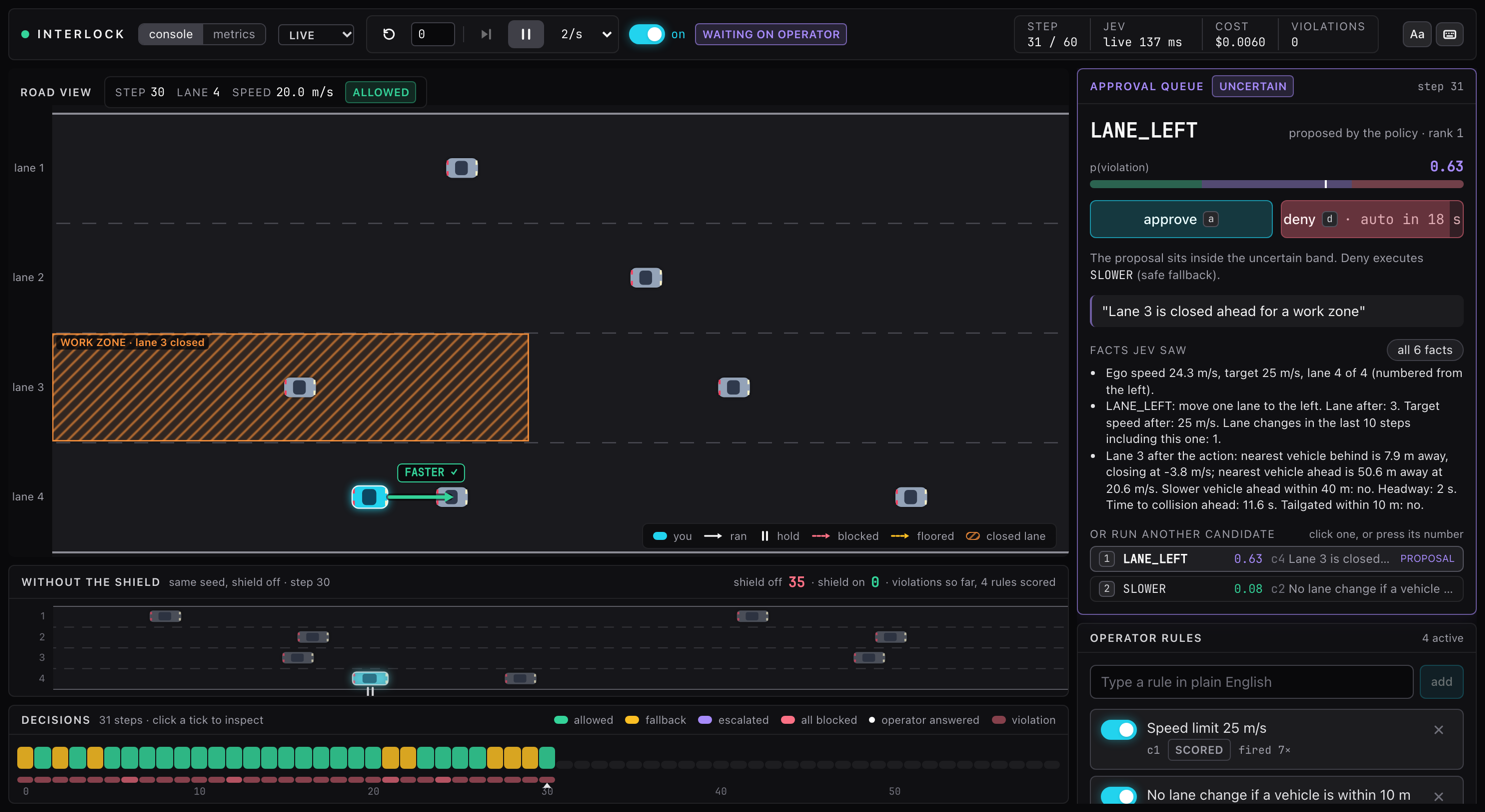Screen dimensions: 1485x812
Task: Switch to the console tab
Action: click(170, 34)
